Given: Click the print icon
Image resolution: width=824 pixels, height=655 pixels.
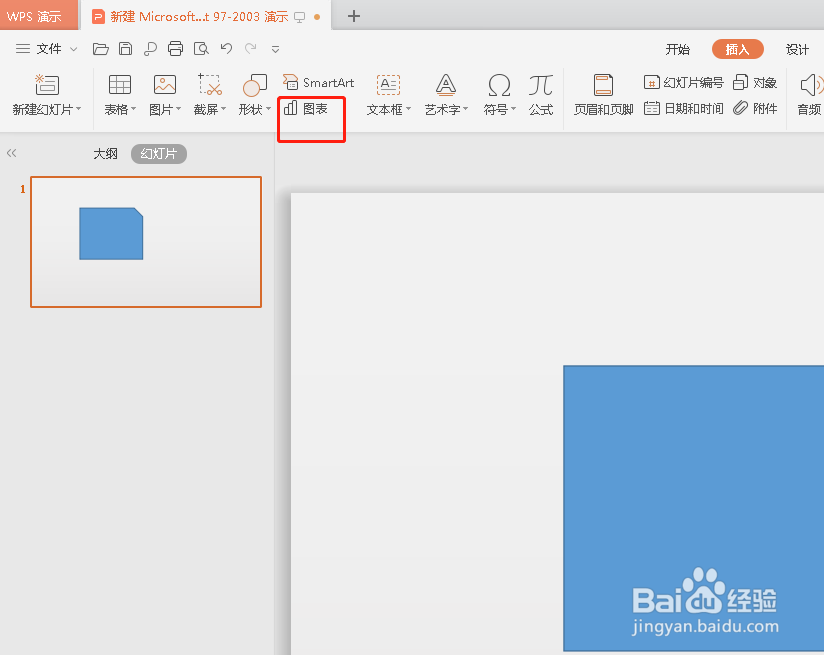Looking at the screenshot, I should [x=176, y=49].
